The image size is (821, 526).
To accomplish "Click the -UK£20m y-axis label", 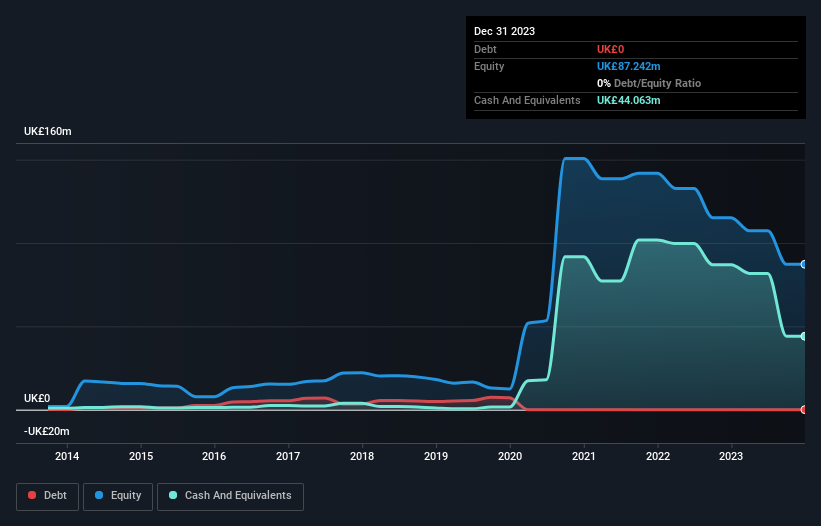I will [x=47, y=431].
